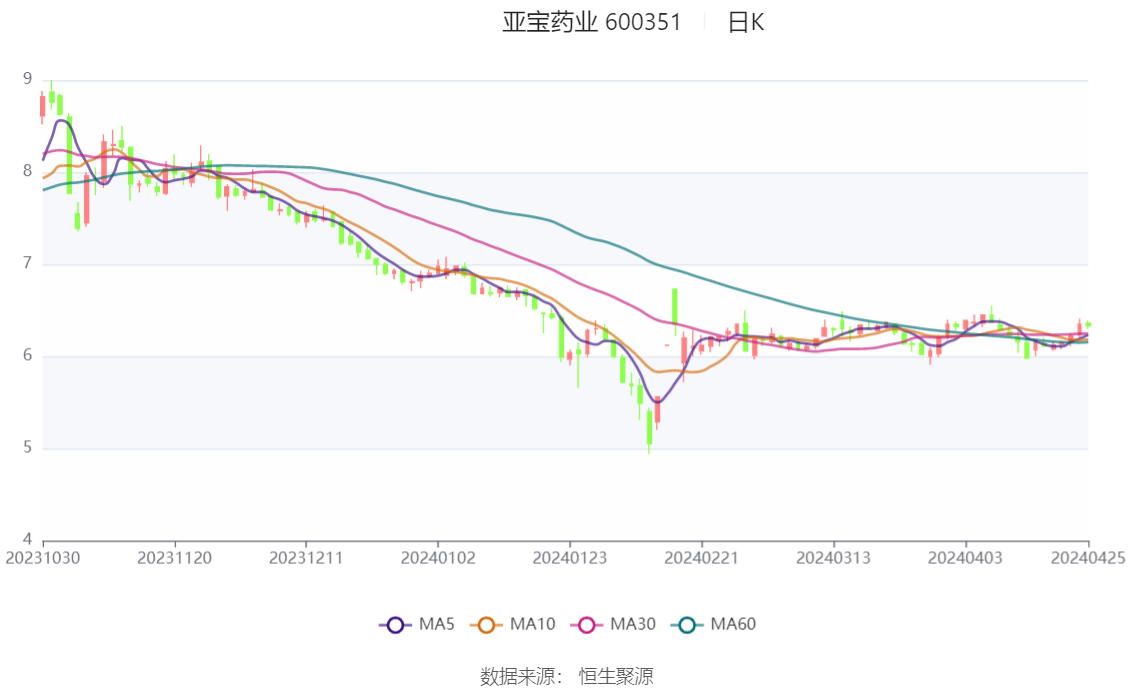
Task: Click the 20240221 date axis label
Action: pos(702,558)
